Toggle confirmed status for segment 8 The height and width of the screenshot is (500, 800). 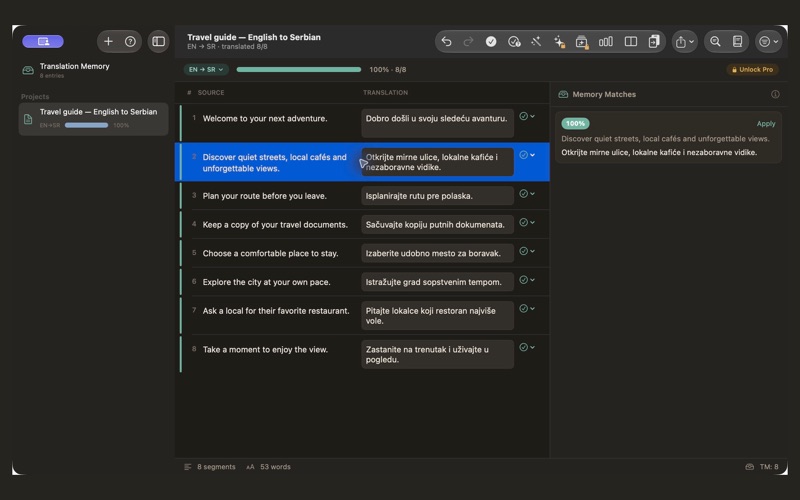coord(523,347)
